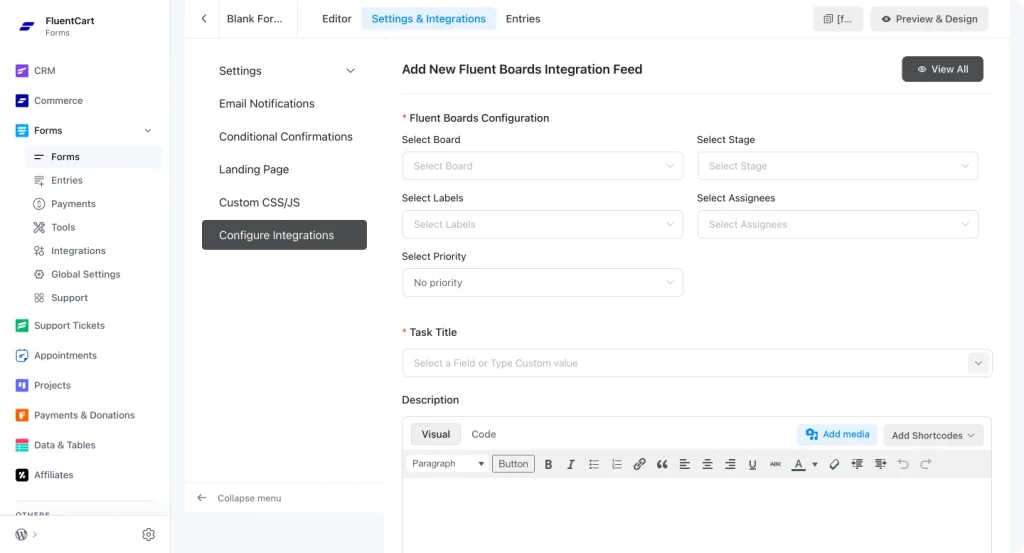The width and height of the screenshot is (1024, 553).
Task: Open the Data & Tables icon
Action: click(22, 445)
